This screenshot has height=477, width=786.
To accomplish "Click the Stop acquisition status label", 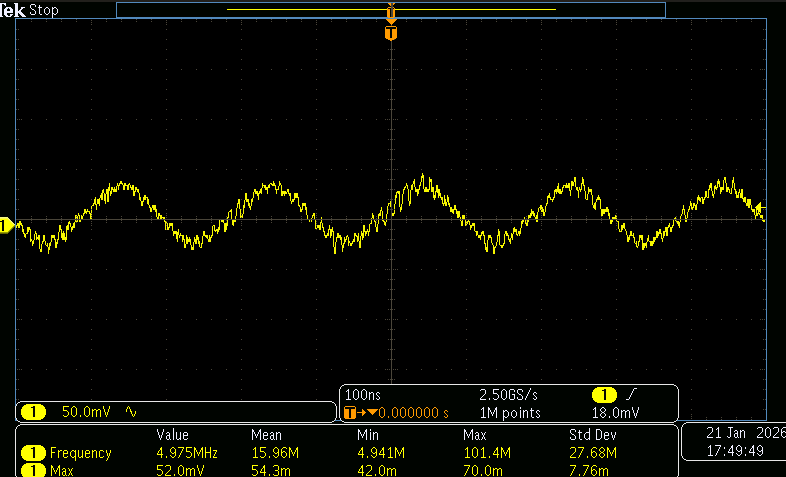I will coord(44,10).
